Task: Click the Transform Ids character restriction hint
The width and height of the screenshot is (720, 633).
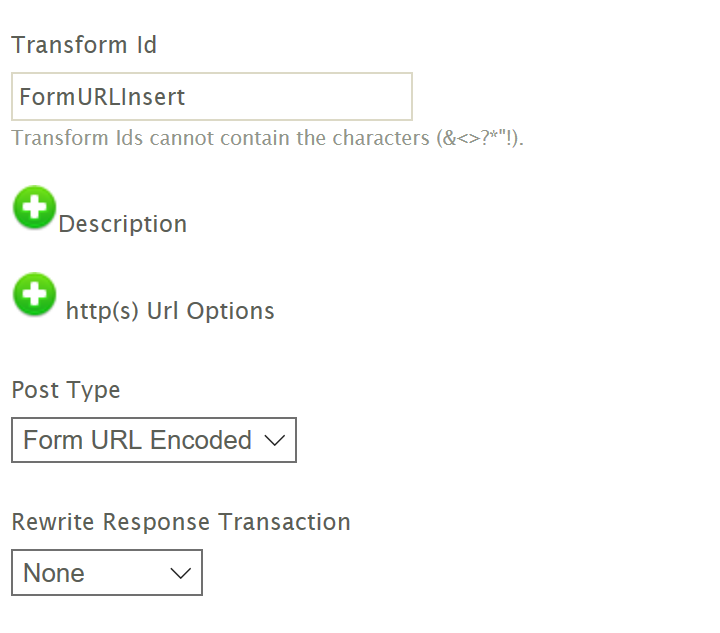Action: 267,138
